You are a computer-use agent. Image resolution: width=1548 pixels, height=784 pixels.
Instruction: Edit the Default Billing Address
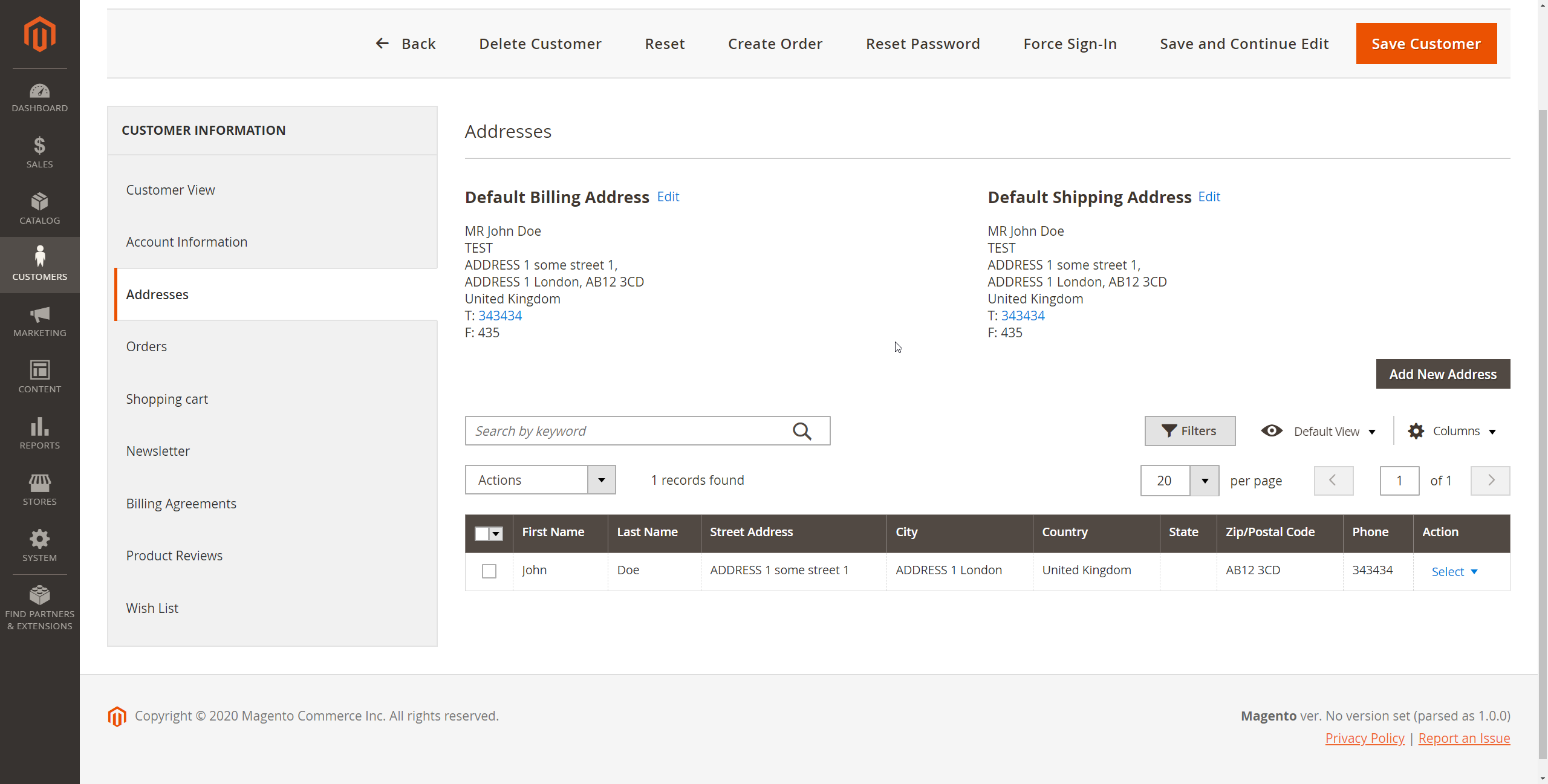(668, 196)
